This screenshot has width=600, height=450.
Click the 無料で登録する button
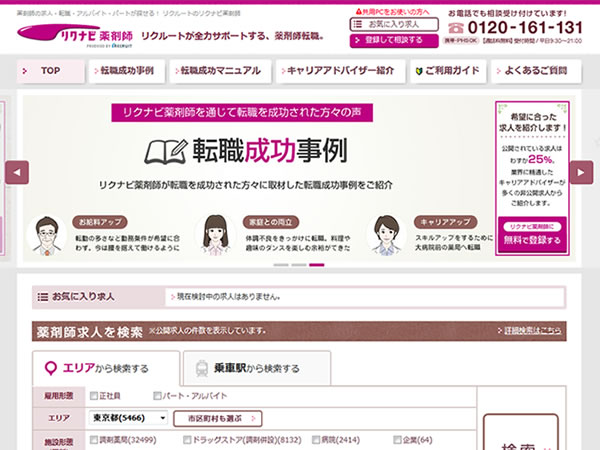coord(532,235)
